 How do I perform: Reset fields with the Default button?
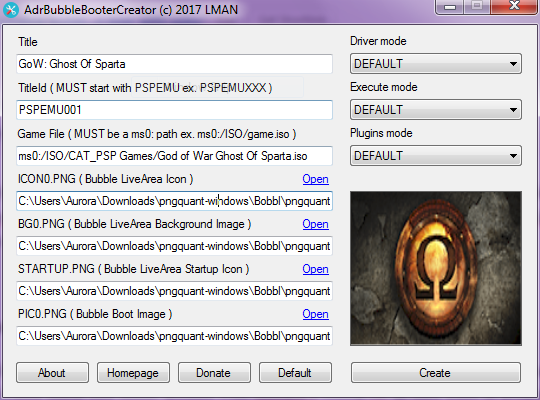295,372
